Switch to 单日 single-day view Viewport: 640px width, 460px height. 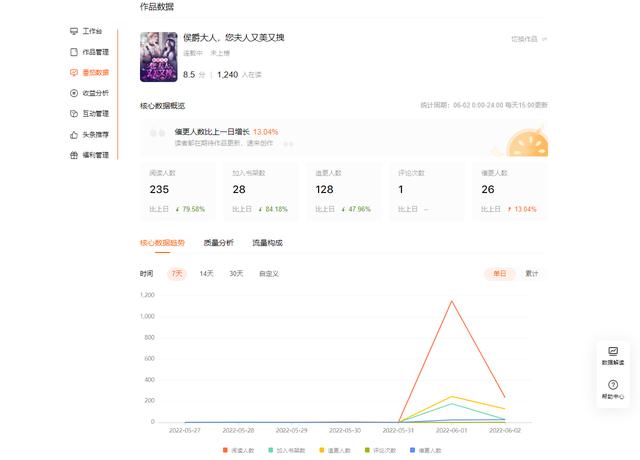pos(499,273)
